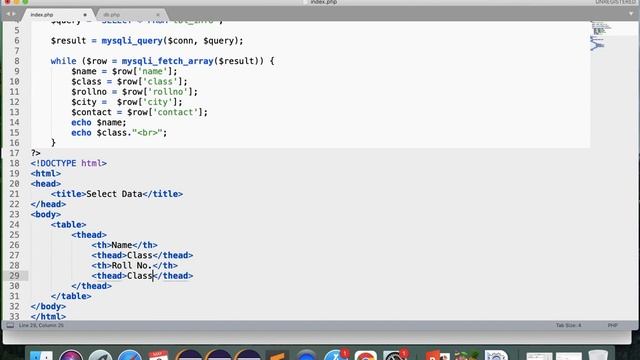This screenshot has height=360, width=640.
Task: Click the opening <head> tag on line 20
Action: [46, 184]
